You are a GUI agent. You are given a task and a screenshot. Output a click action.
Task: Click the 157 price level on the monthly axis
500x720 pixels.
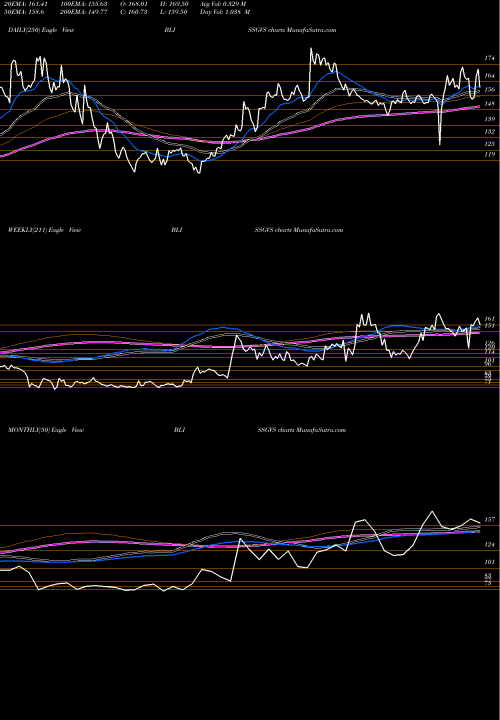pos(489,520)
